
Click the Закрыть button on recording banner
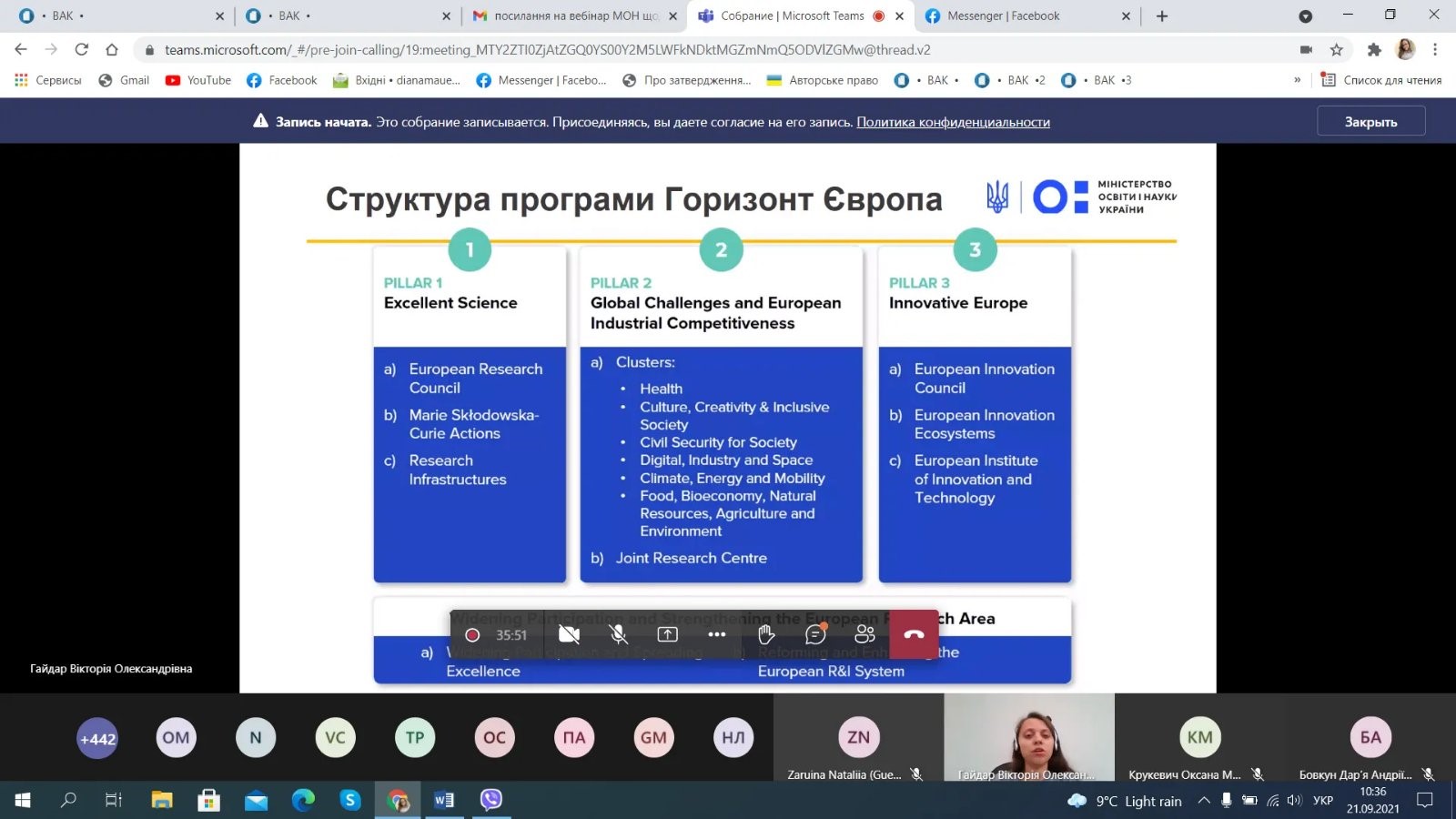1370,121
